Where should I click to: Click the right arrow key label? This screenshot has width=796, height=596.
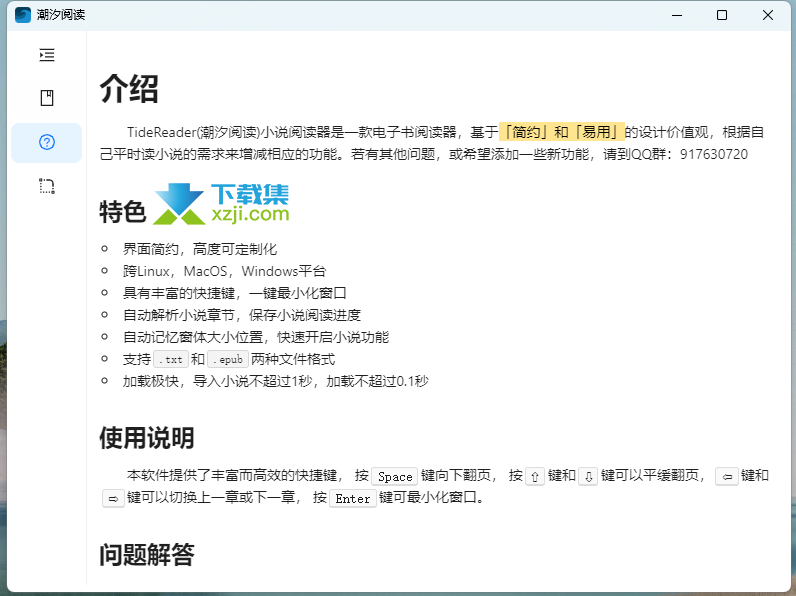[113, 499]
